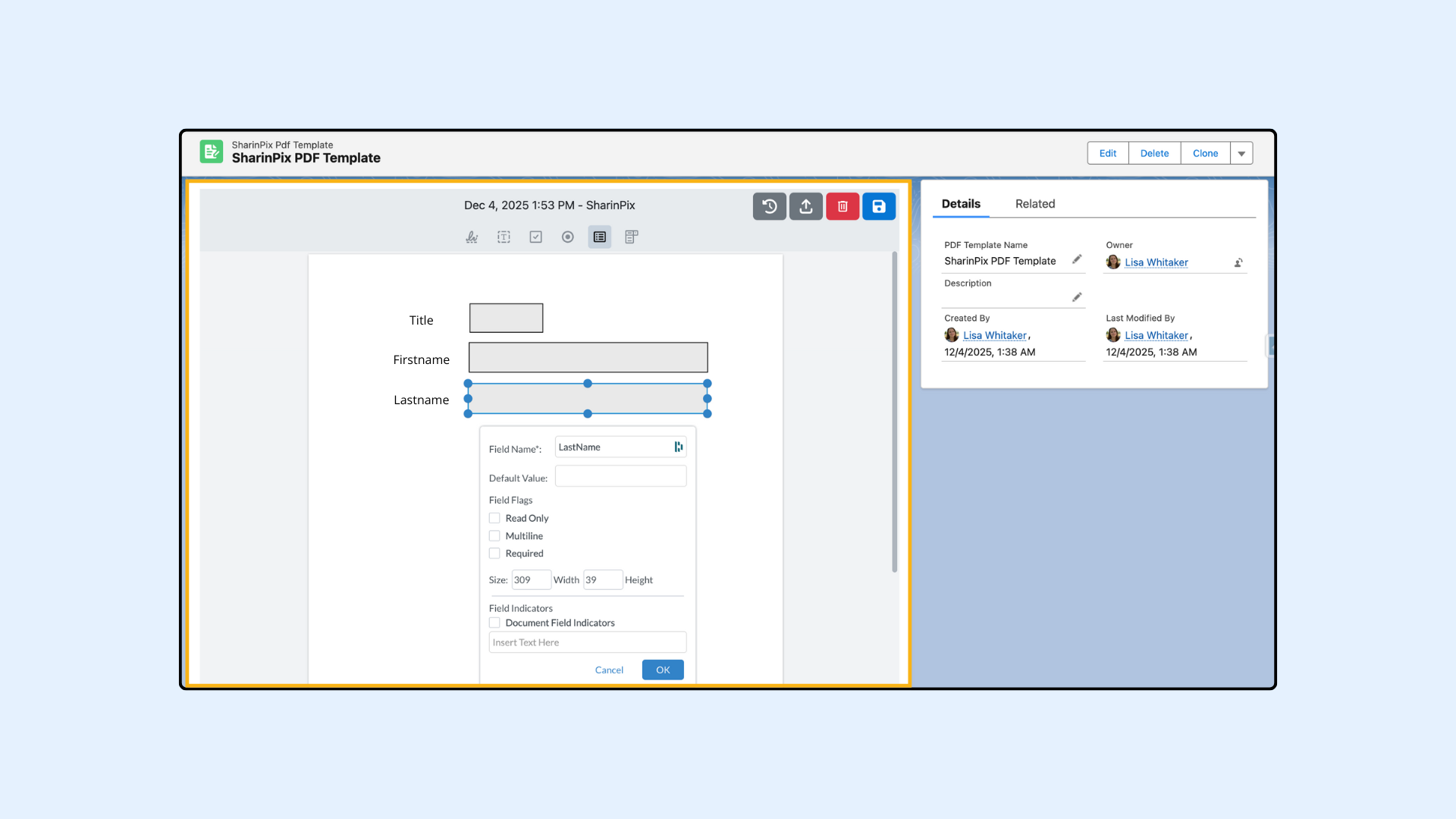Edit PDF Template Name pencil icon
This screenshot has width=1456, height=819.
[1076, 260]
